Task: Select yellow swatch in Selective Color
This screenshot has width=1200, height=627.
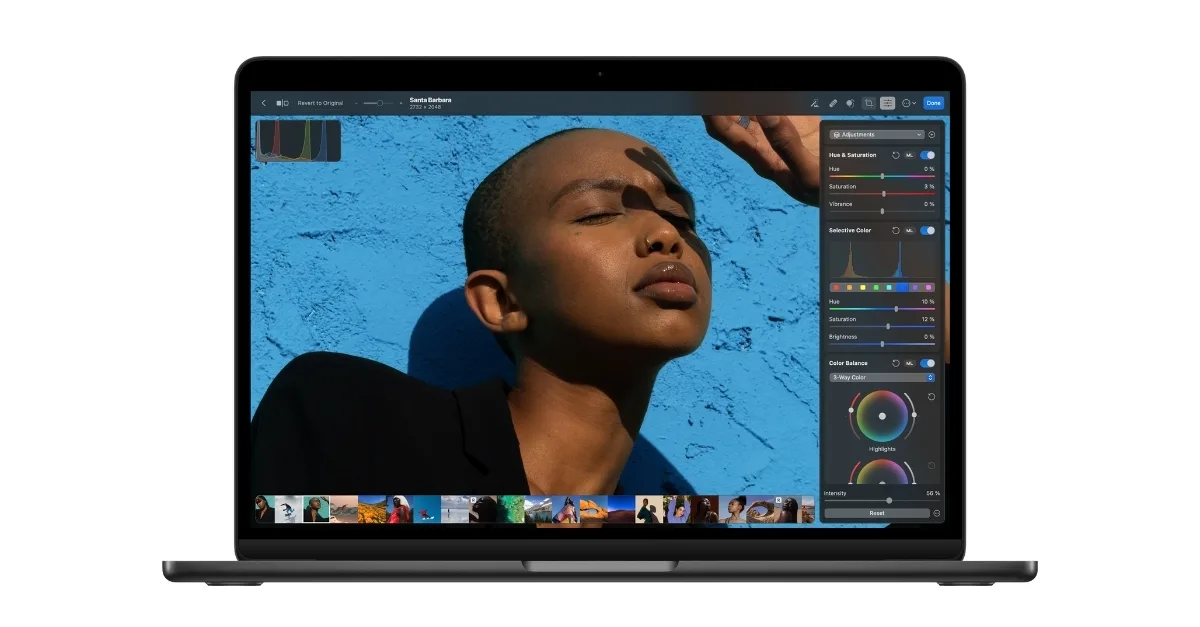Action: 862,287
